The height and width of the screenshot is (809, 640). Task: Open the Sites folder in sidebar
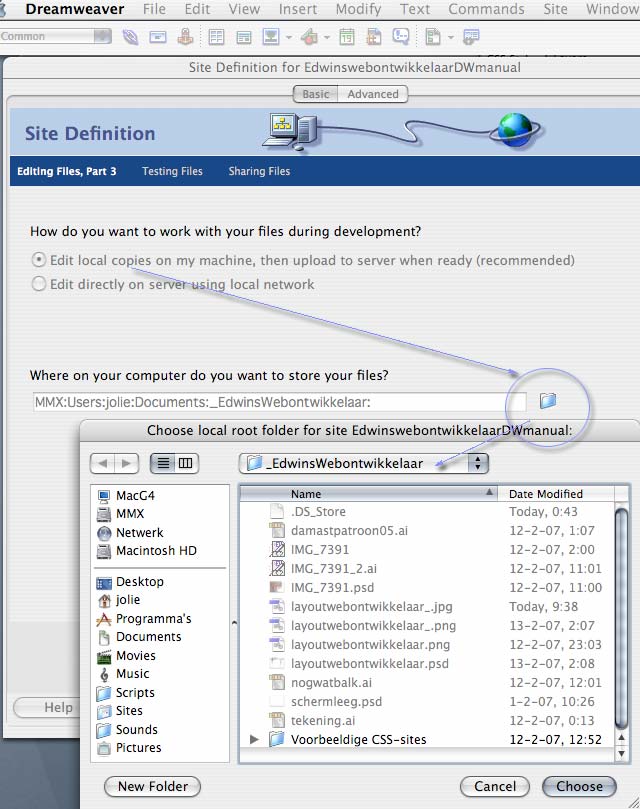tap(120, 711)
